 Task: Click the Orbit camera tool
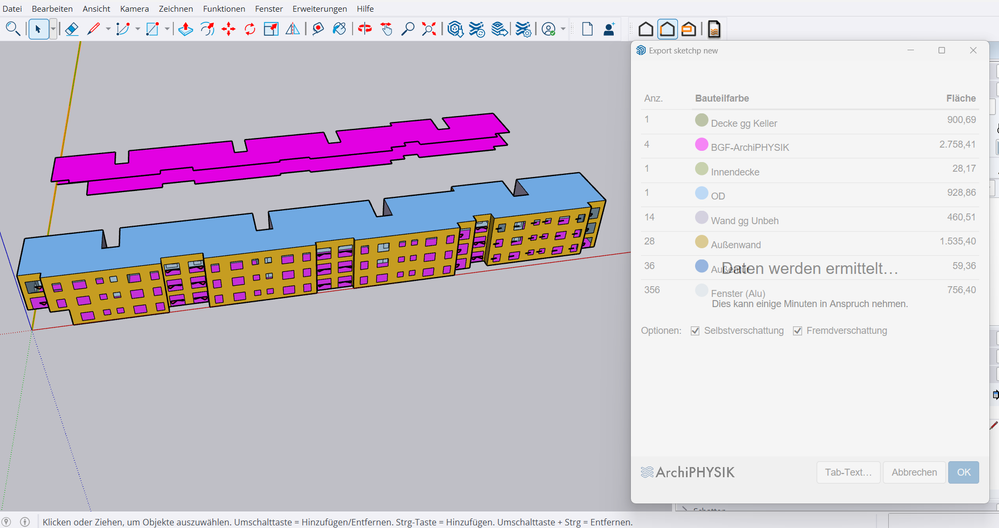(364, 29)
